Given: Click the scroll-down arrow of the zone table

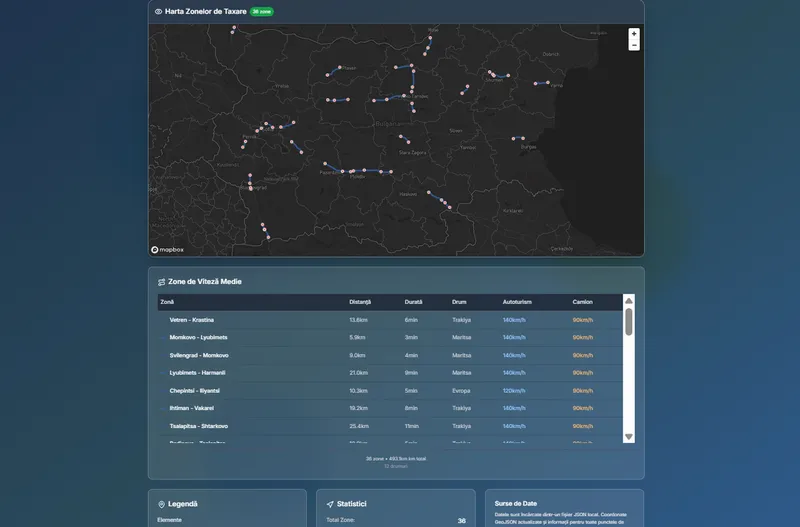Looking at the screenshot, I should point(629,437).
